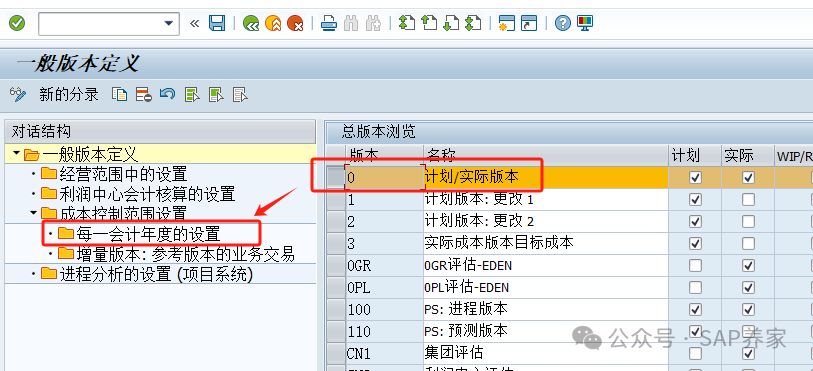Click the green Back arrow icon
The image size is (813, 371).
(251, 23)
